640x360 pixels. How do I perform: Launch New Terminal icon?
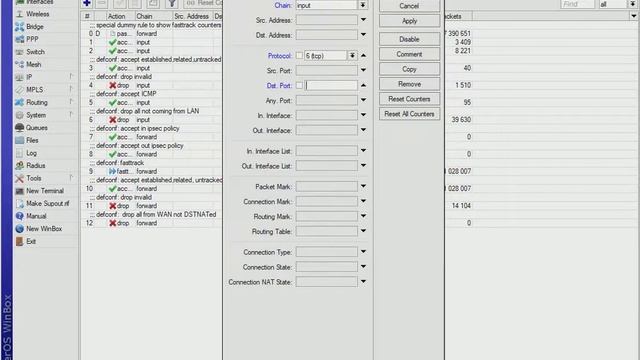[x=19, y=191]
